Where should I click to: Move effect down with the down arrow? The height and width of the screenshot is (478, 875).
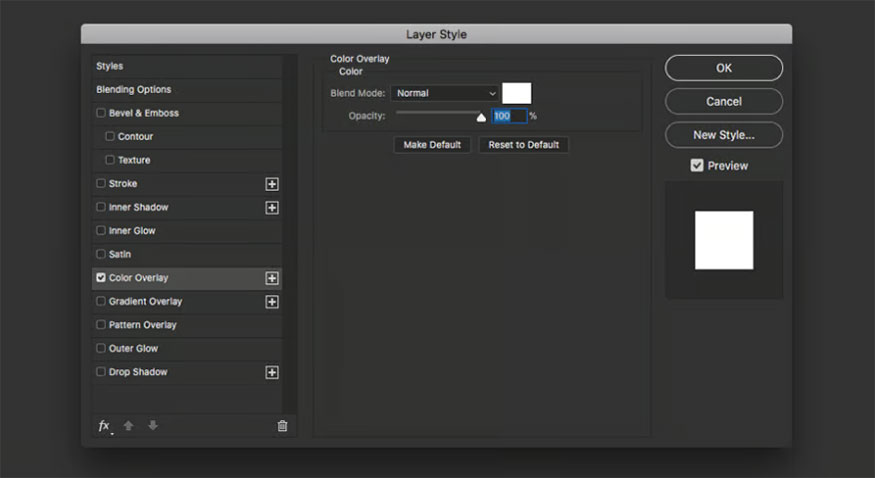click(x=153, y=426)
